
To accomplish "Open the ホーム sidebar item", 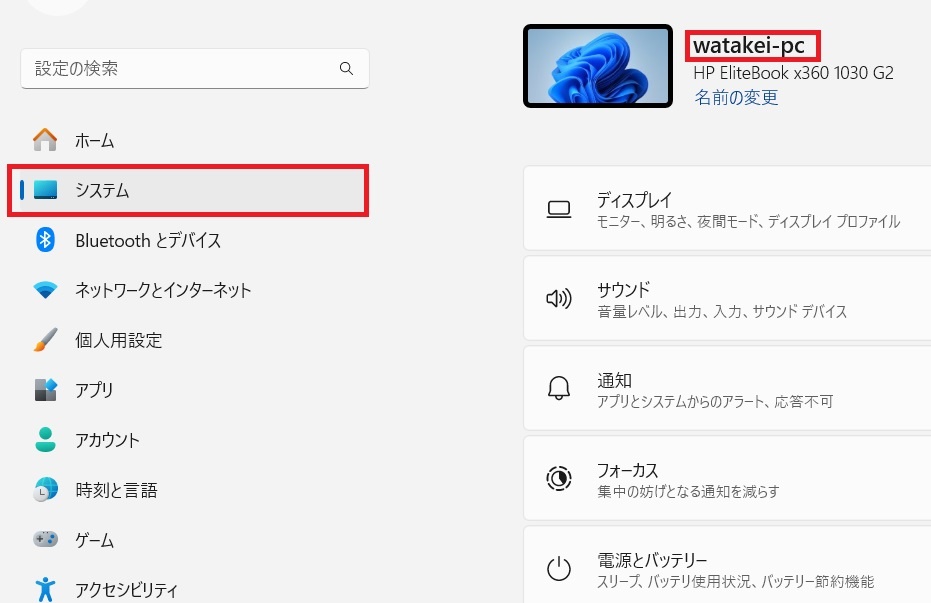I will click(x=188, y=140).
